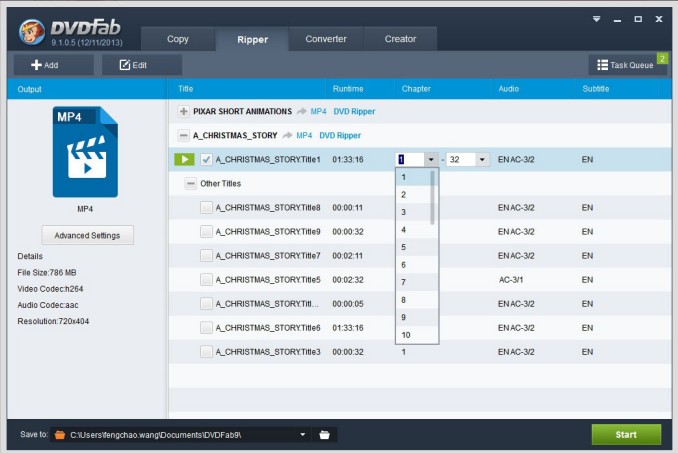Click the start chapter input field

click(x=410, y=160)
